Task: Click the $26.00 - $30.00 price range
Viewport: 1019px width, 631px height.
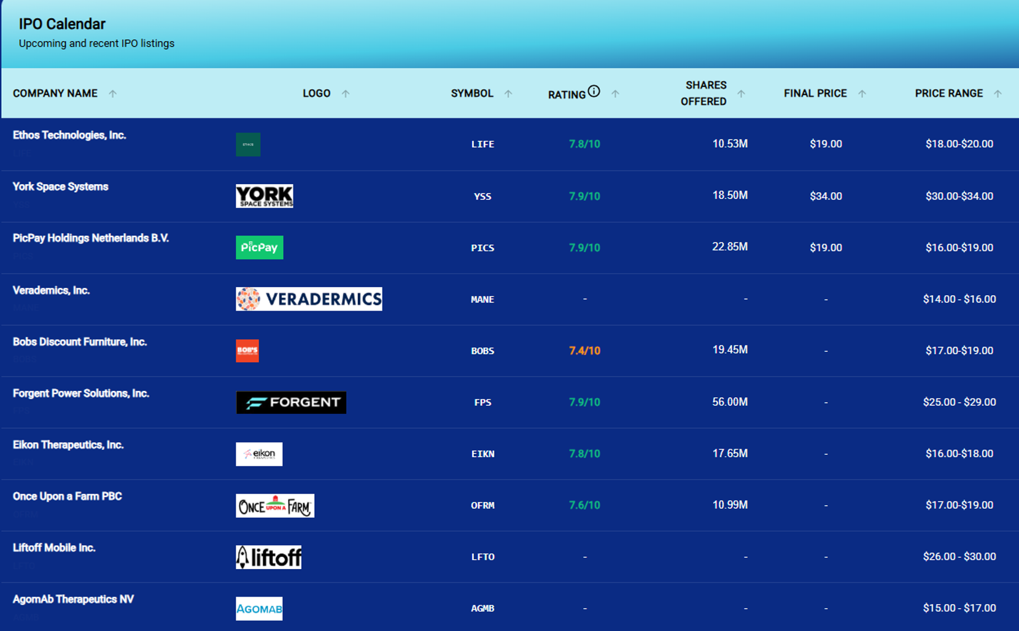Action: tap(960, 557)
